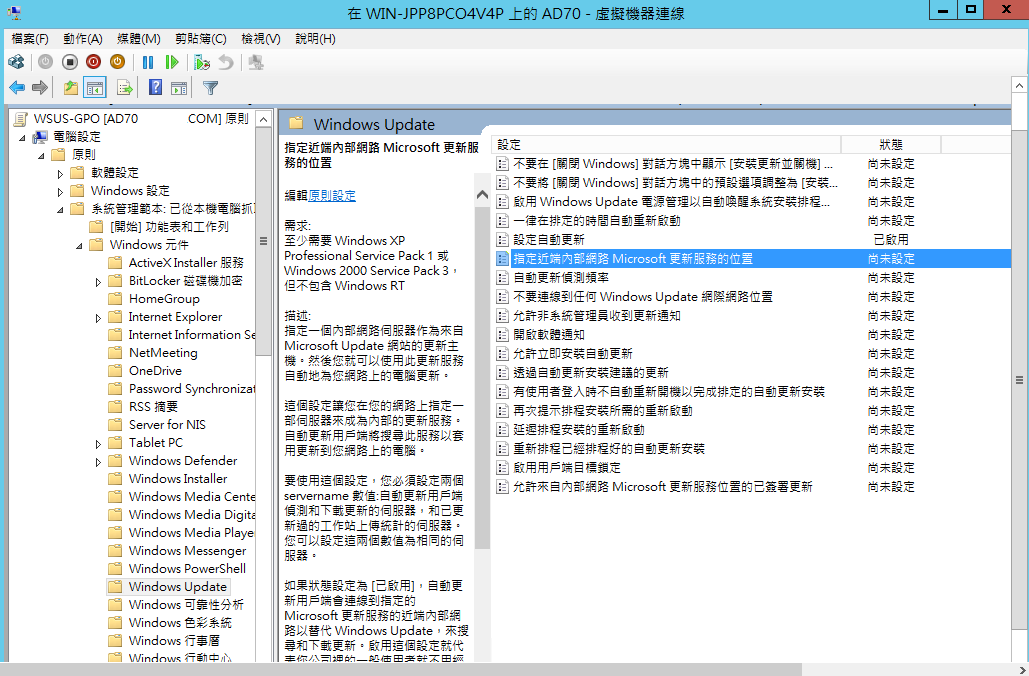The image size is (1029, 676).
Task: Go up one level using the folder arrow icon
Action: point(70,87)
